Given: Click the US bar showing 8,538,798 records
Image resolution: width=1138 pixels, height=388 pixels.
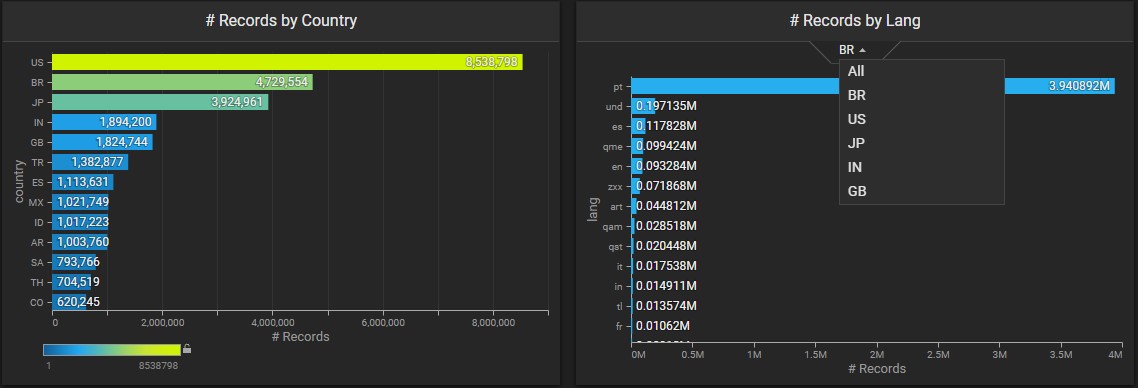Looking at the screenshot, I should (287, 62).
